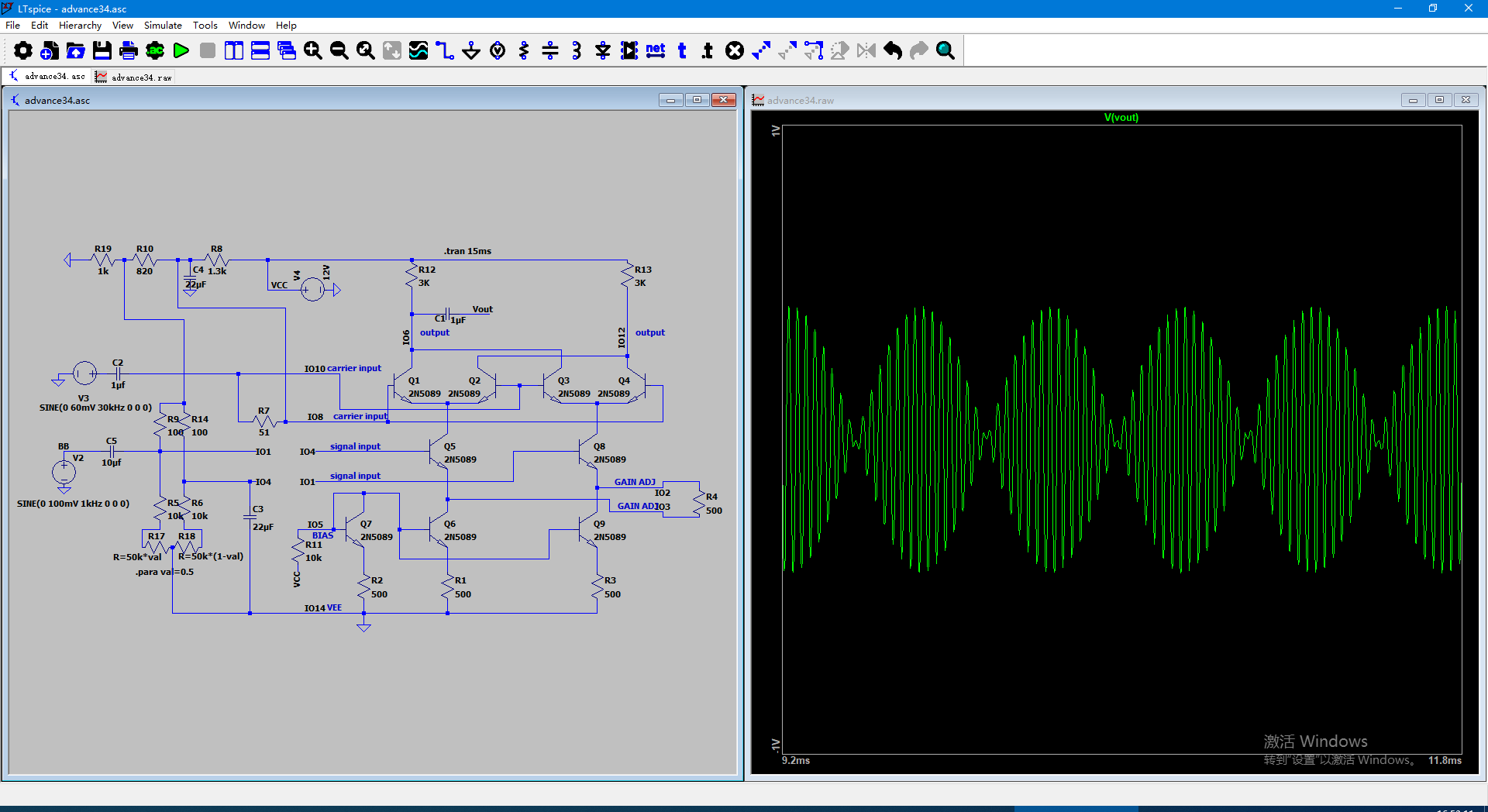Screen dimensions: 1488x812
Task: Click the V(vout) trace label
Action: click(x=1121, y=118)
